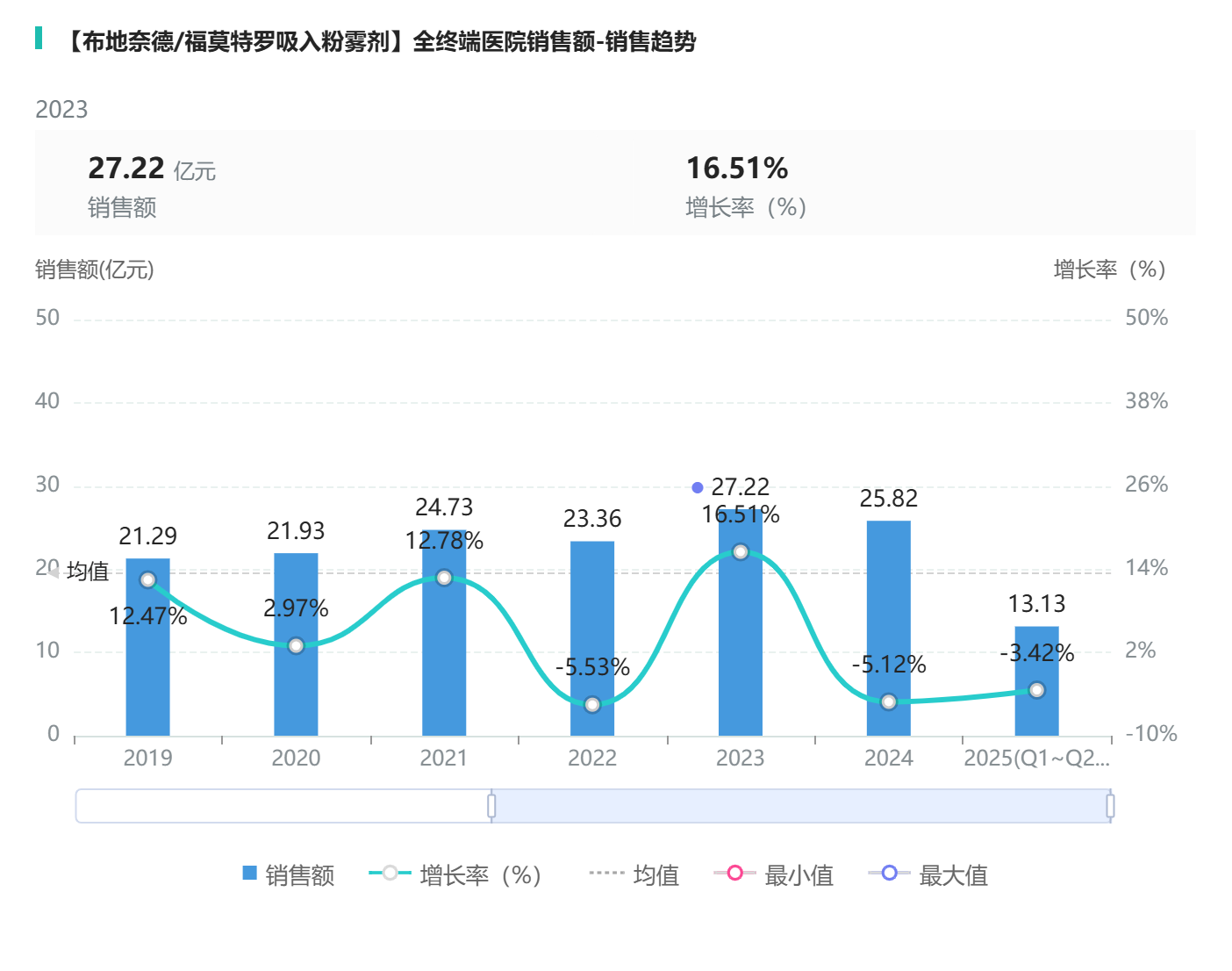Click the 2022 growth rate data point
Viewport: 1232px width, 971px height.
pyautogui.click(x=592, y=704)
